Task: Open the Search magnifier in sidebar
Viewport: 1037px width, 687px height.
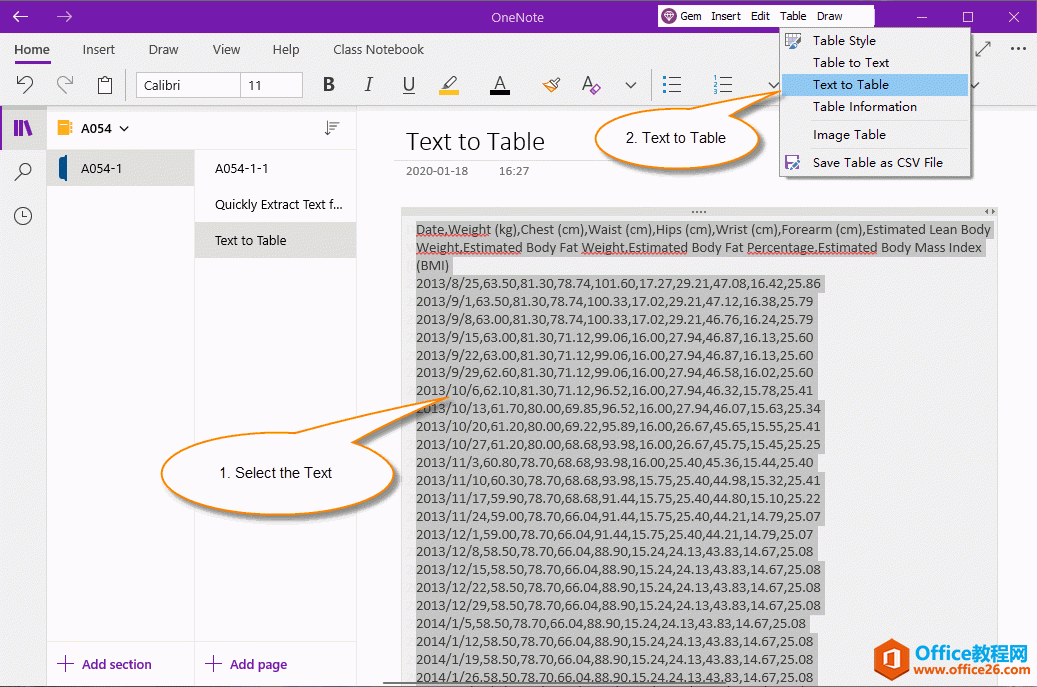Action: pos(23,172)
